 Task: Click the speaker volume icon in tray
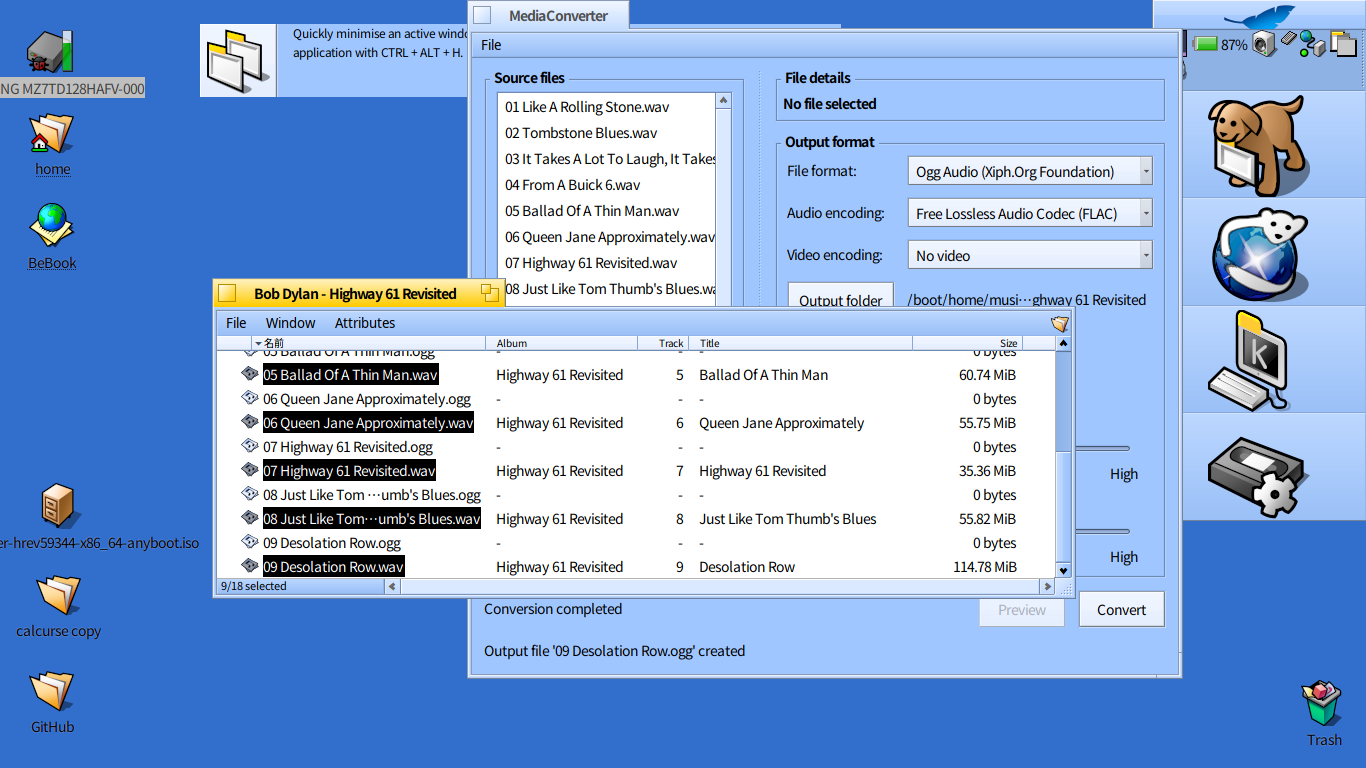click(x=1264, y=44)
